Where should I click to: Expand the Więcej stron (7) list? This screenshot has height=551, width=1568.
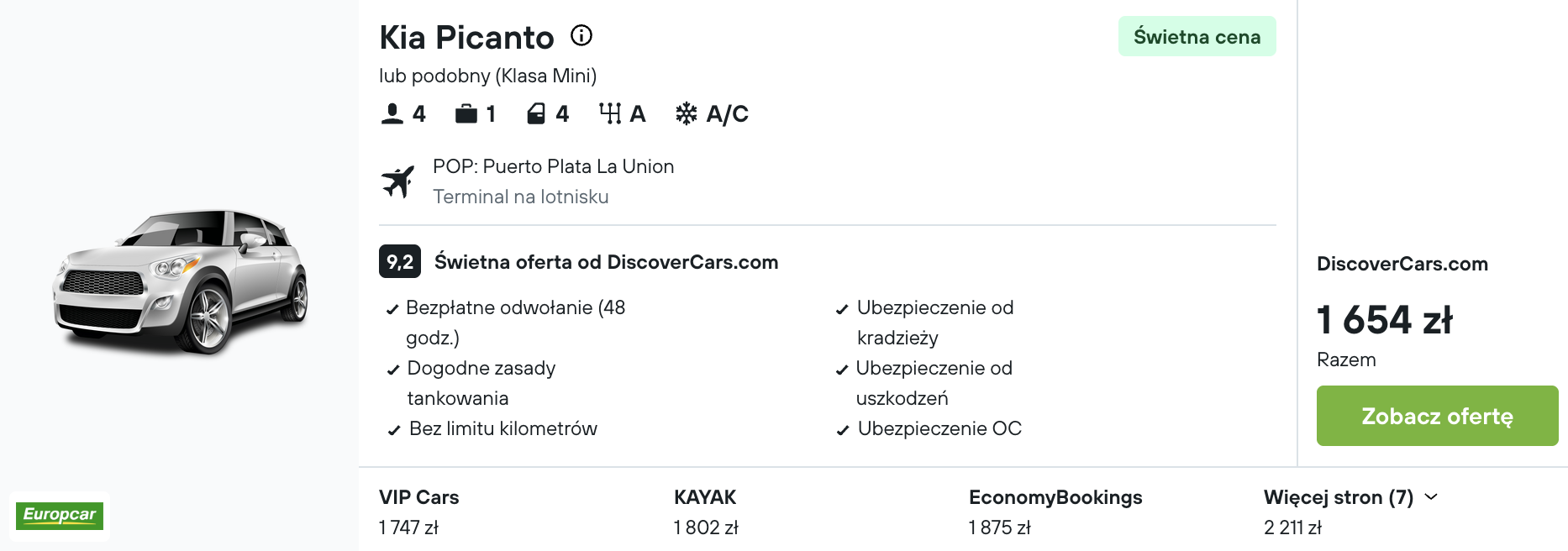pos(1338,497)
